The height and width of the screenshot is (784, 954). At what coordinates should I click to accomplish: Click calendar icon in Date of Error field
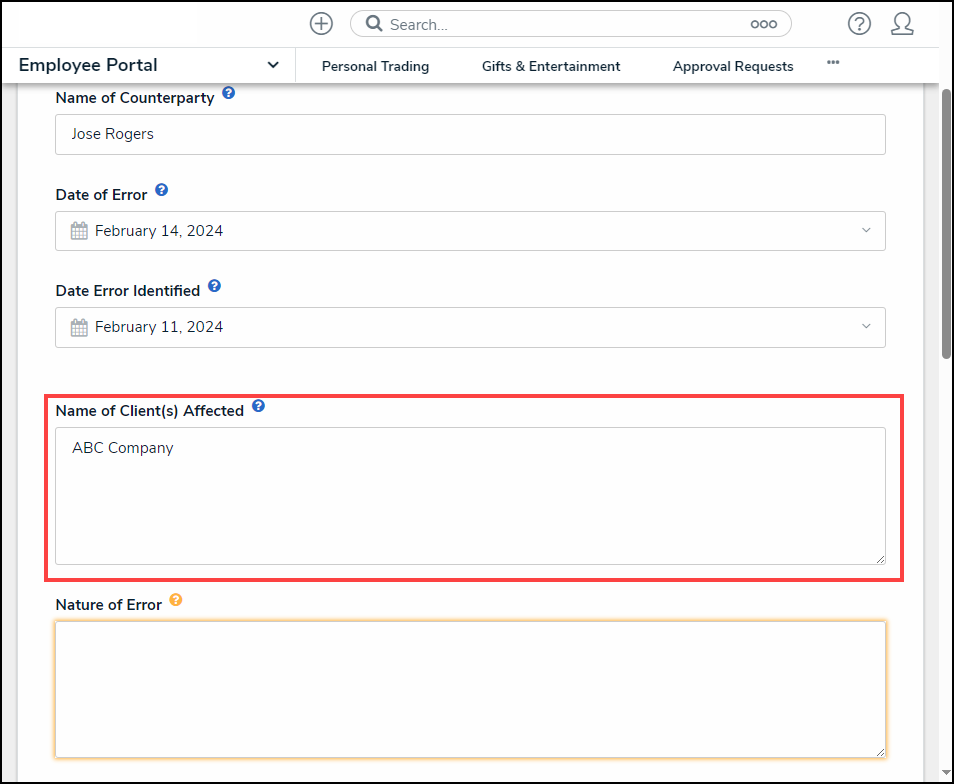point(80,231)
